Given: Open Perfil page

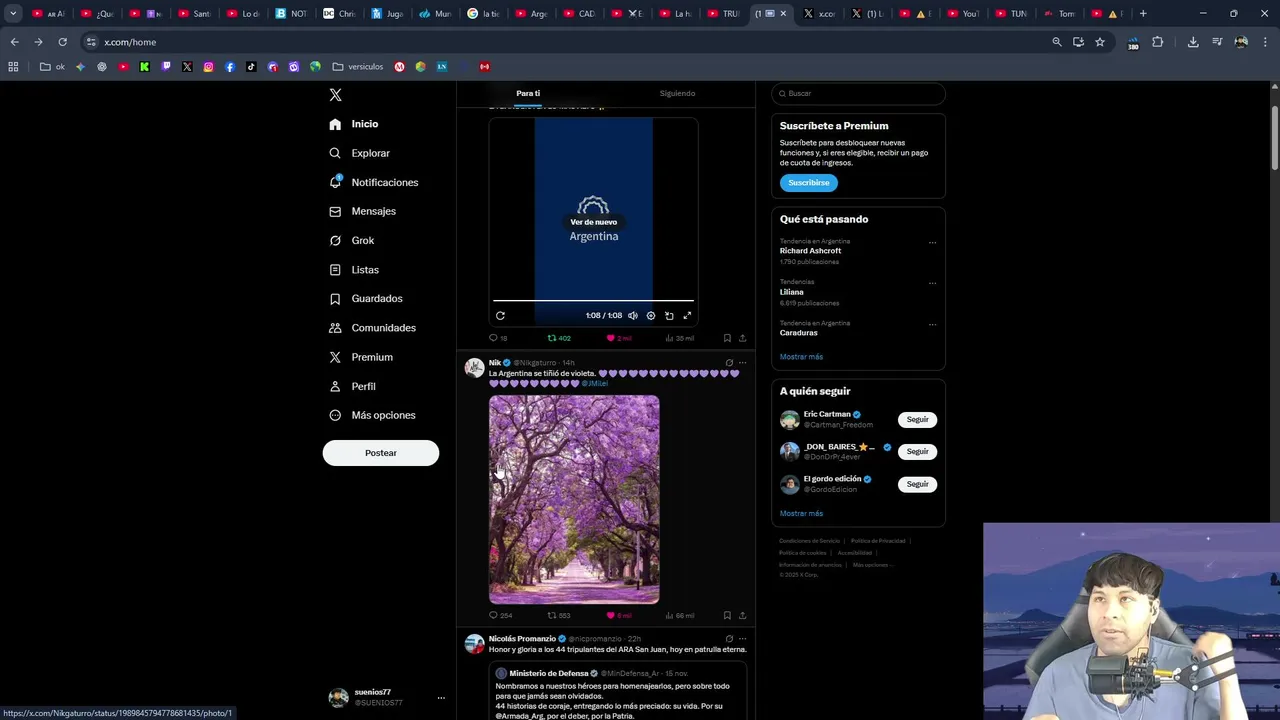Looking at the screenshot, I should pyautogui.click(x=353, y=386).
